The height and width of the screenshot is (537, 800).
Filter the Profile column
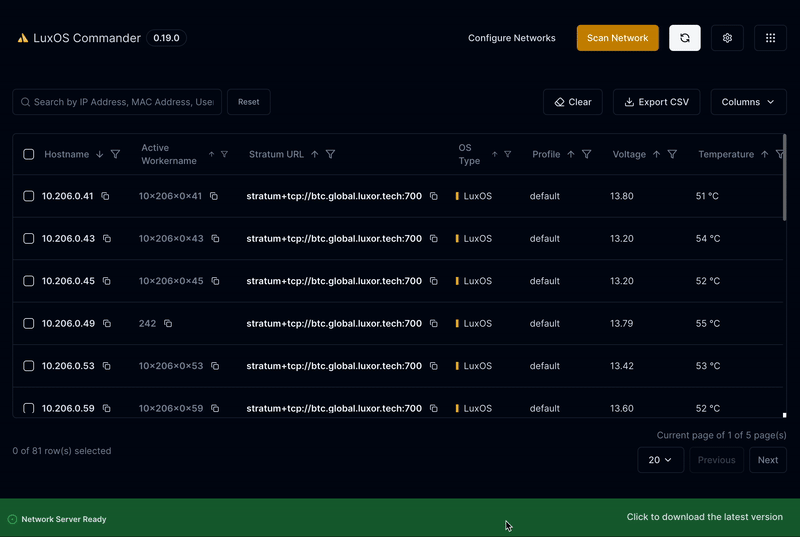pos(587,154)
